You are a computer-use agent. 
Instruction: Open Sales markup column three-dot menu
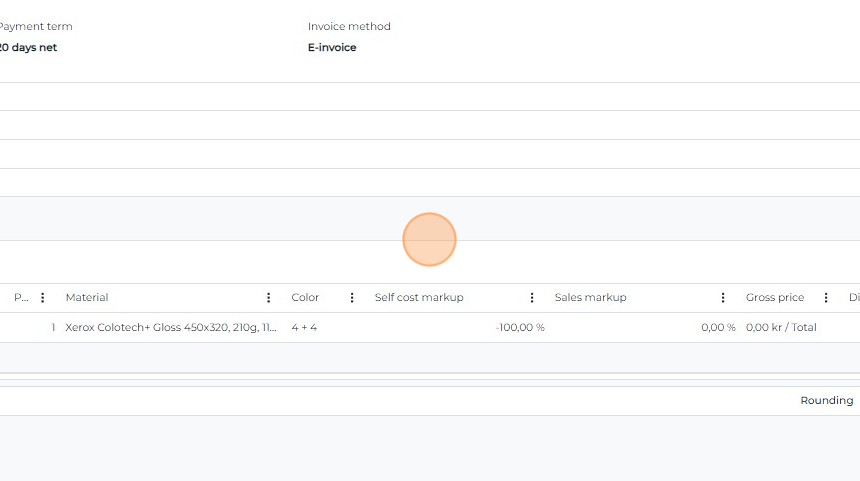tap(723, 298)
